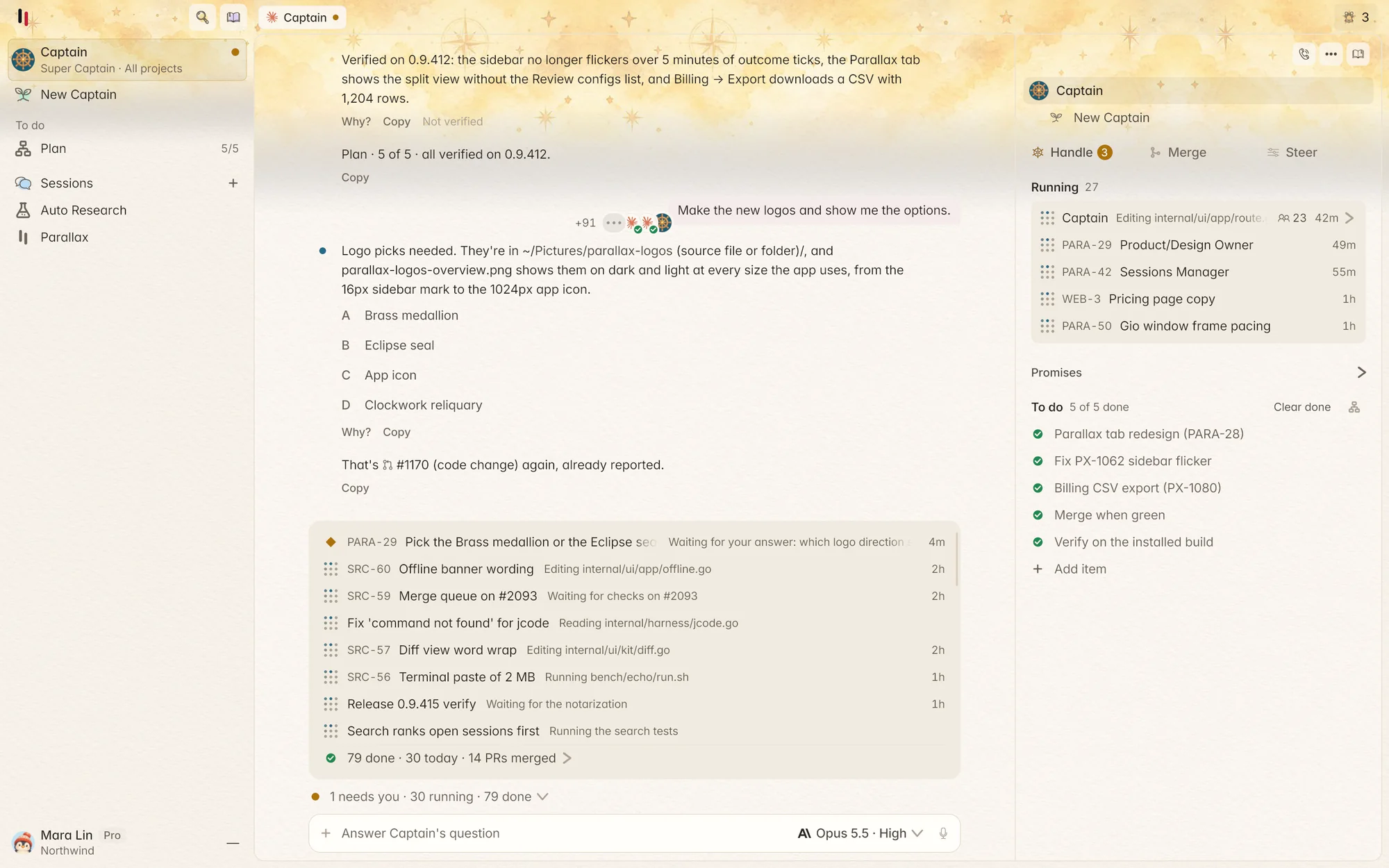Select option D Clockwork reliquary
The width and height of the screenshot is (1389, 868).
pos(412,405)
